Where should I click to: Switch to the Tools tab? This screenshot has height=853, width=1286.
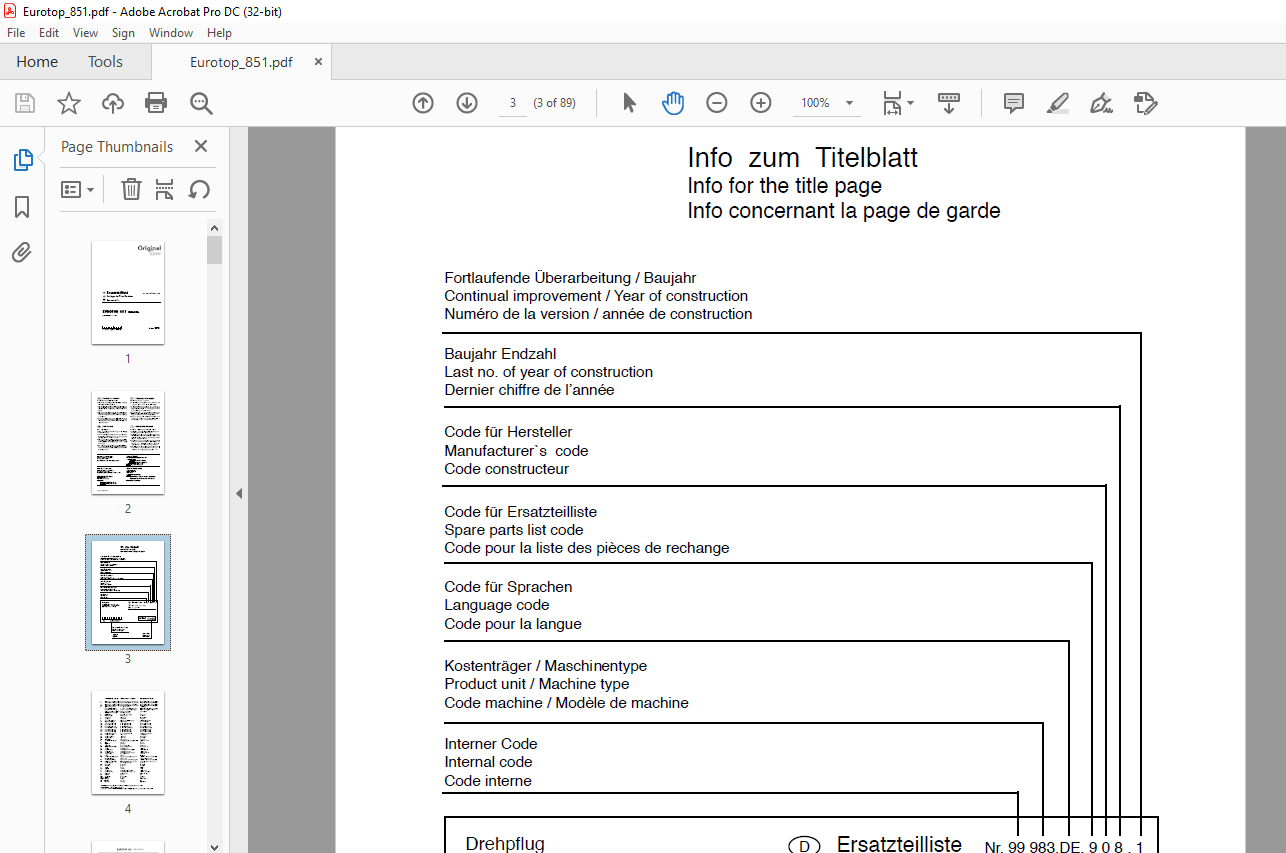(x=105, y=62)
